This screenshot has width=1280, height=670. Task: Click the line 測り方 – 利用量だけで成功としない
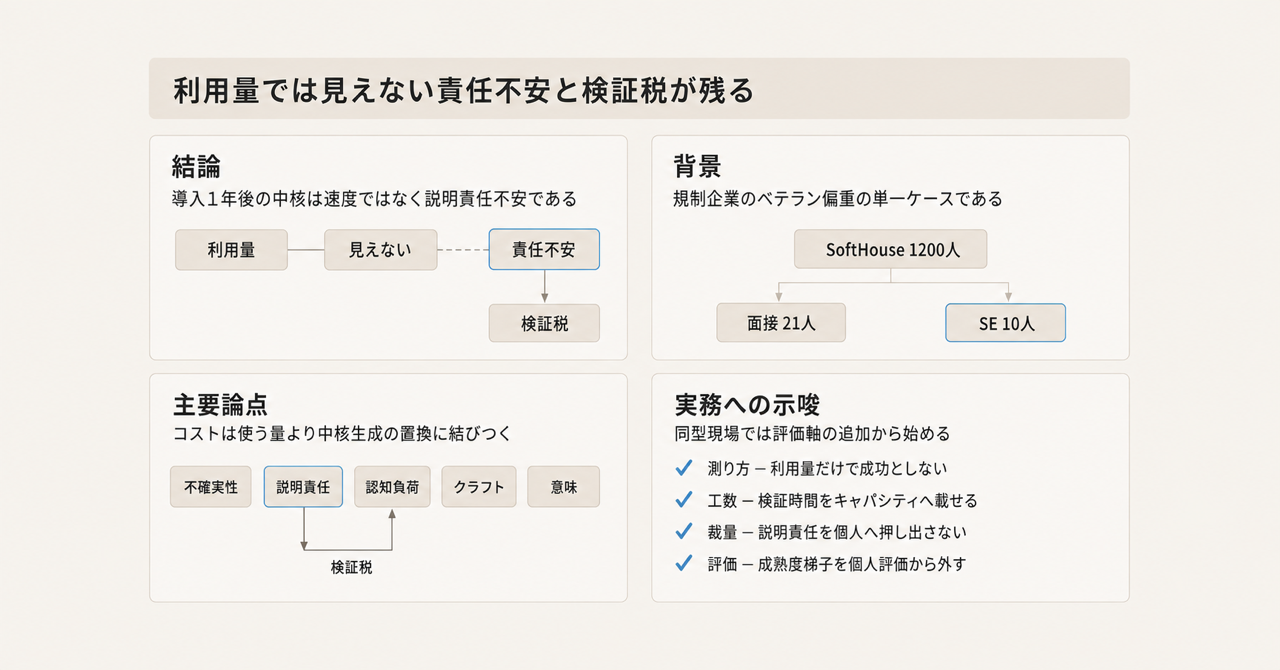click(x=827, y=468)
